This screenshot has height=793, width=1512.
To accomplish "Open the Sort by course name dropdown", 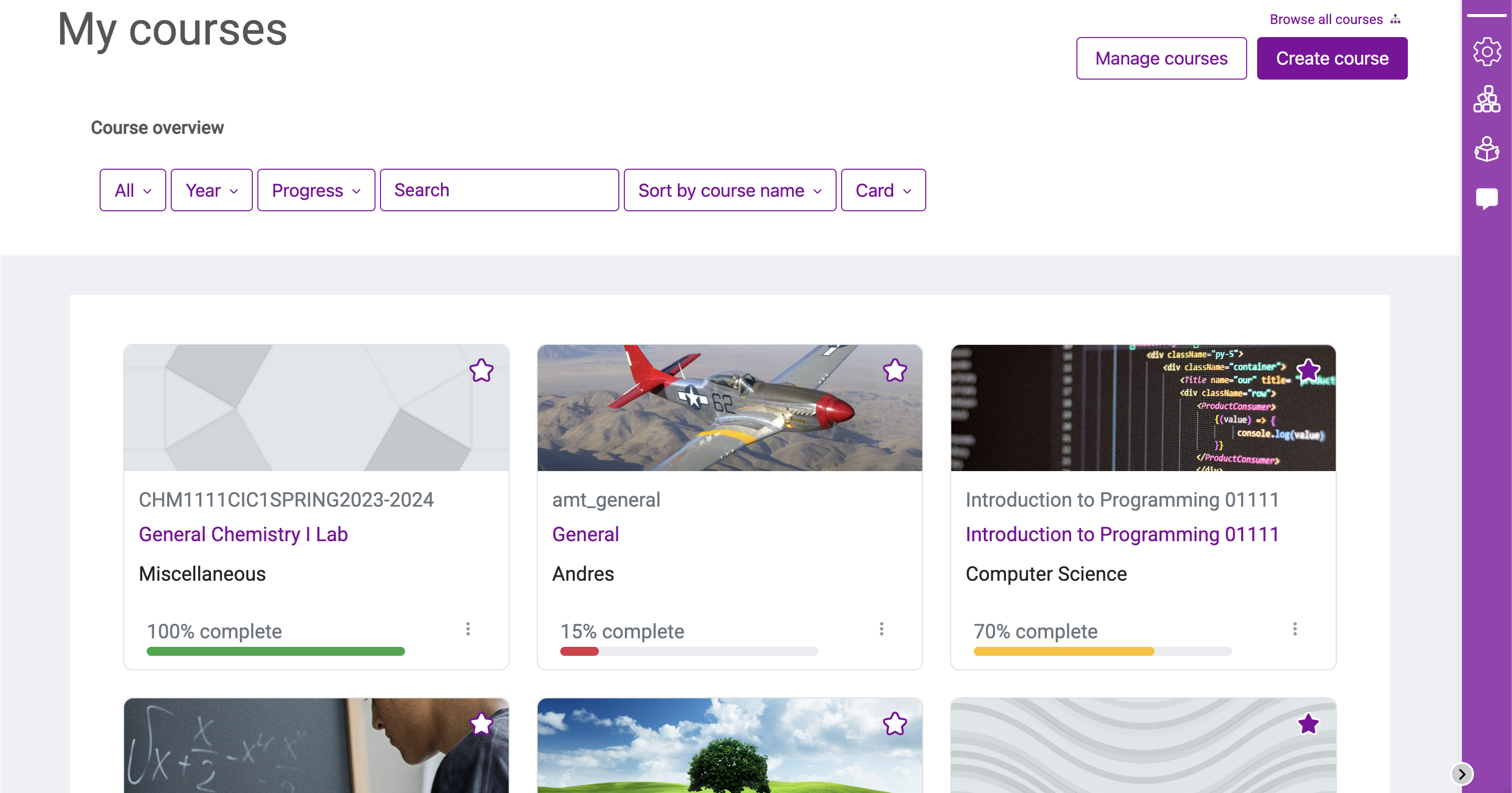I will pyautogui.click(x=729, y=190).
